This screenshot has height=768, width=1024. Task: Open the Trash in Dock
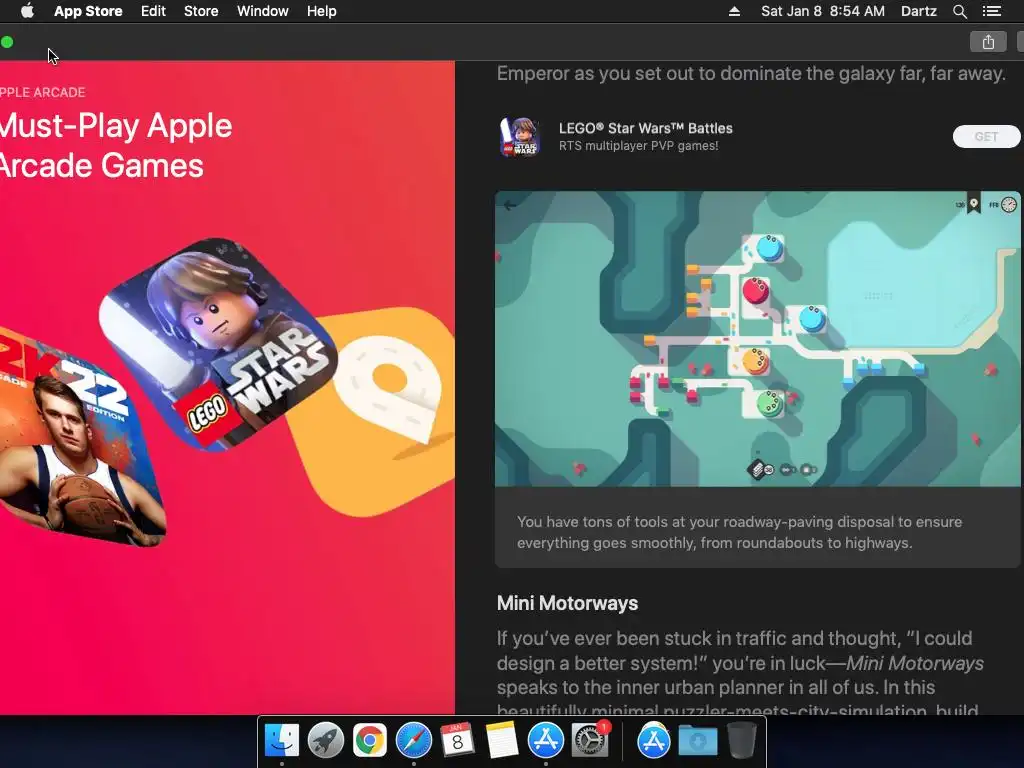pyautogui.click(x=741, y=740)
